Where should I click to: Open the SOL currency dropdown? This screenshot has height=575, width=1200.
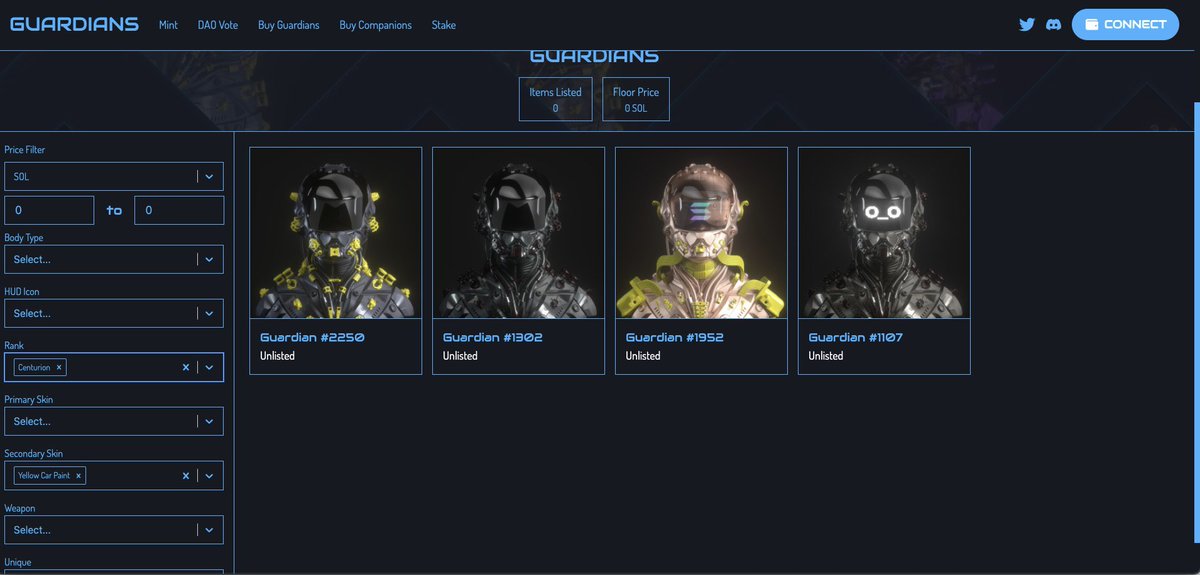114,176
